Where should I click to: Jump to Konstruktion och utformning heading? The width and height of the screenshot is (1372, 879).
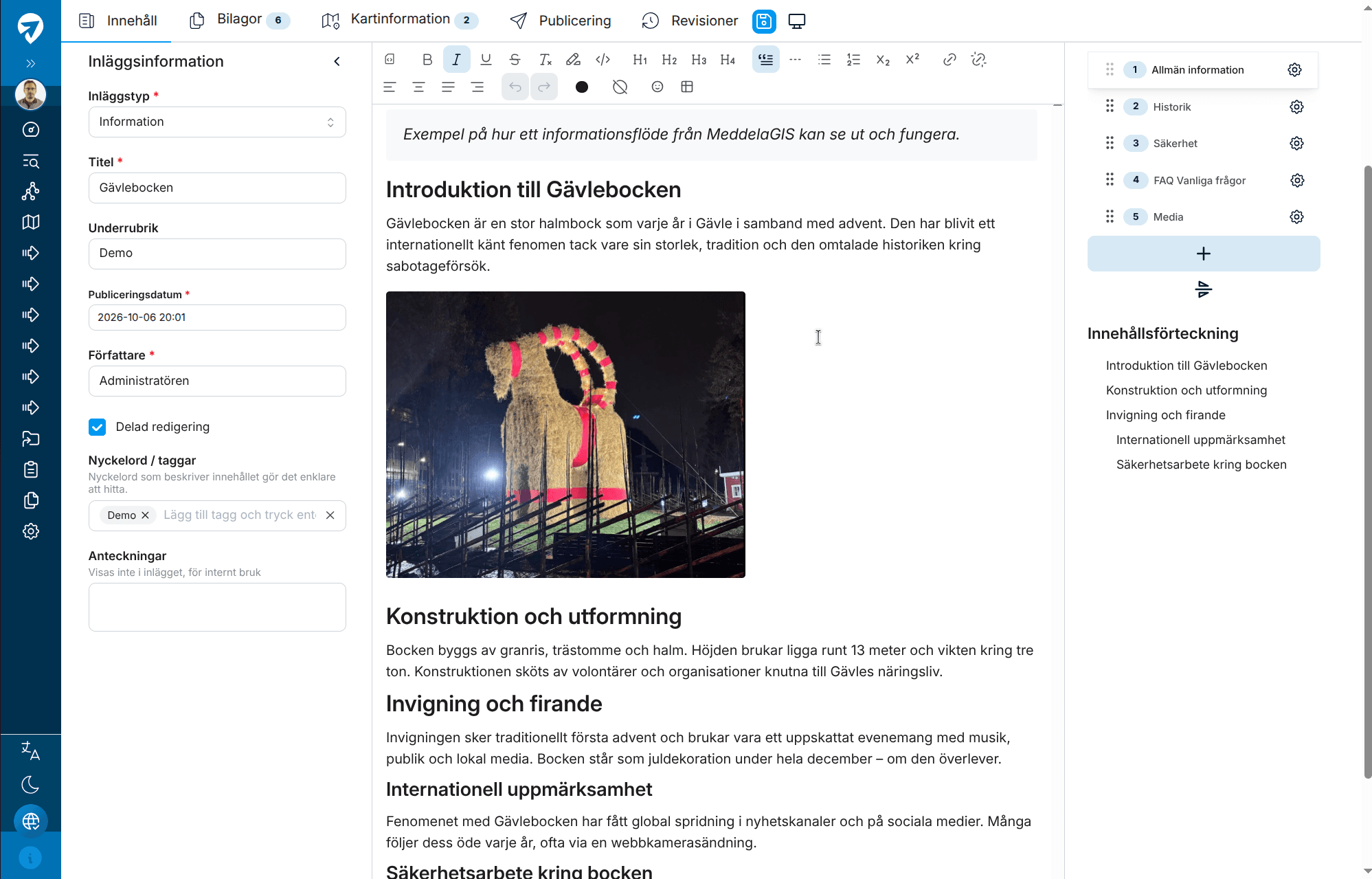pos(1187,390)
